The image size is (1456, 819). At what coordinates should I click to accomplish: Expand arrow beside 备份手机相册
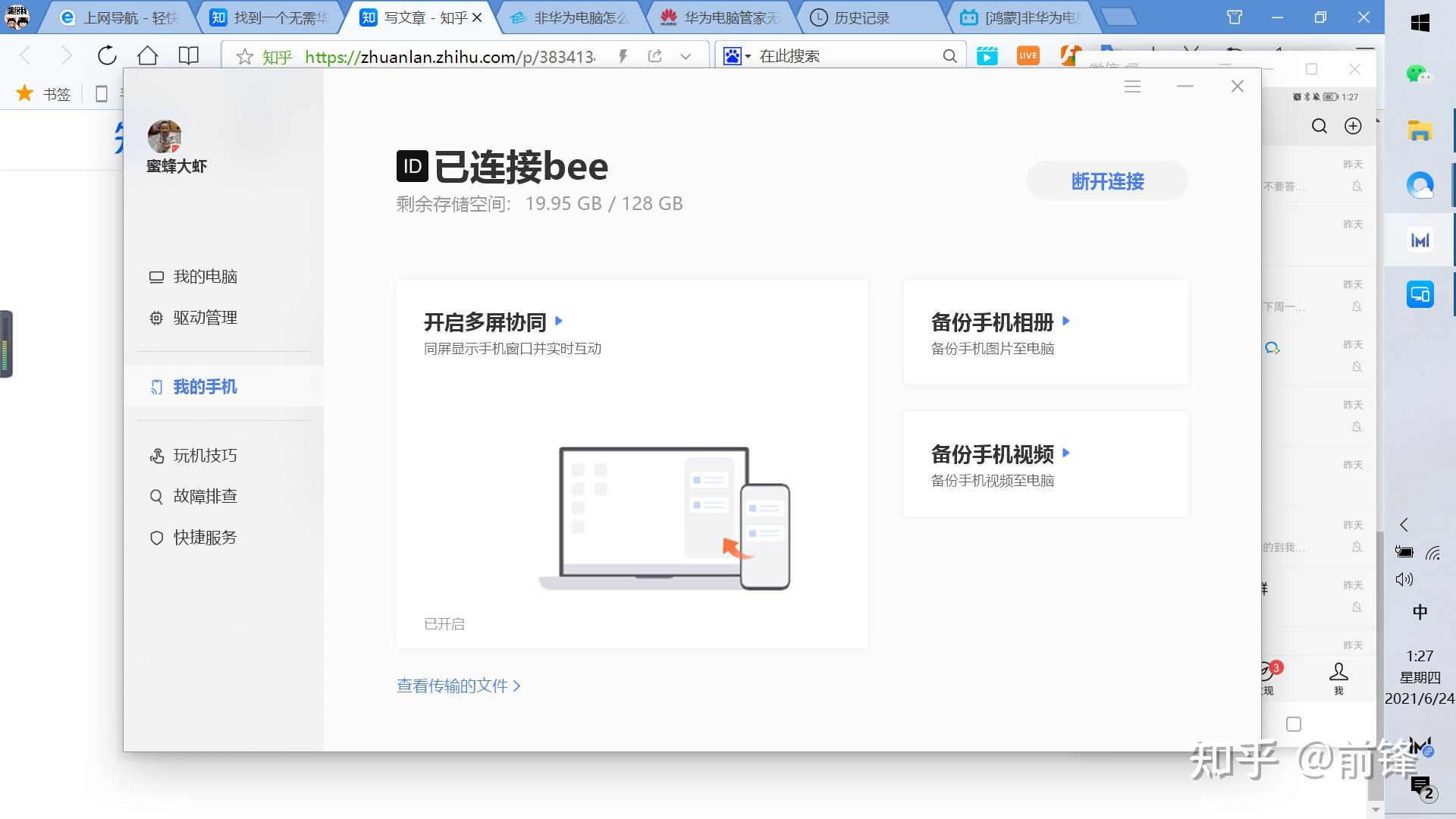1066,321
